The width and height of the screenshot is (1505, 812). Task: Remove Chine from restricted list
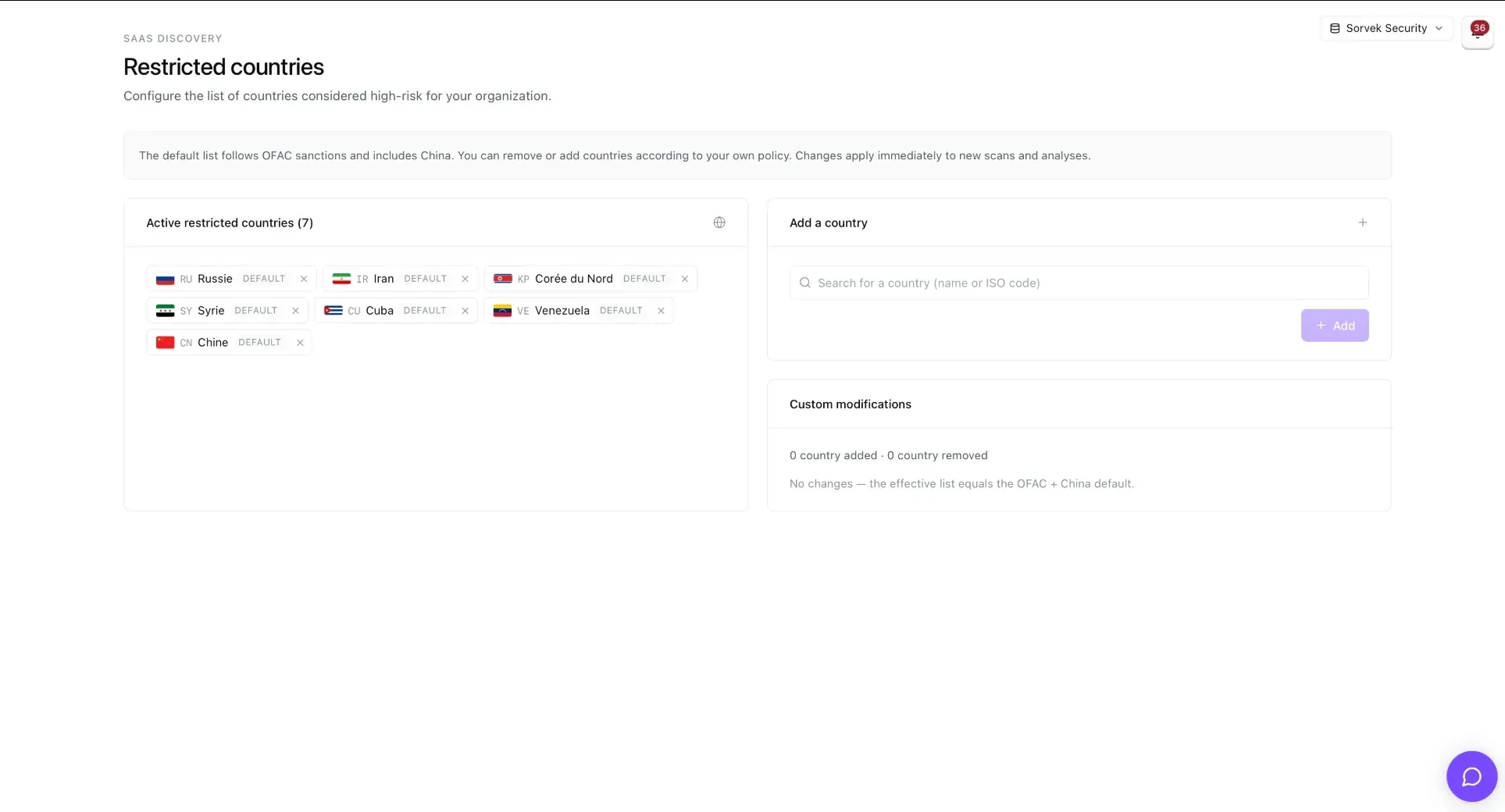pos(300,343)
